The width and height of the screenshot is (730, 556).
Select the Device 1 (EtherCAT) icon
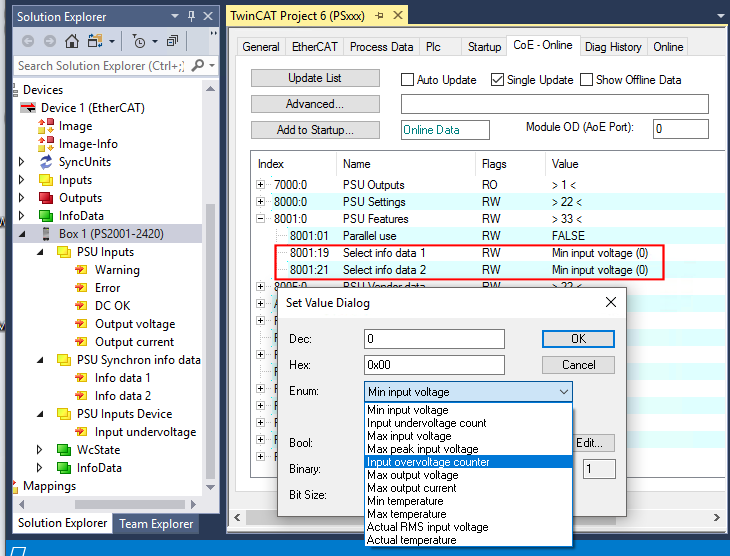coord(28,108)
